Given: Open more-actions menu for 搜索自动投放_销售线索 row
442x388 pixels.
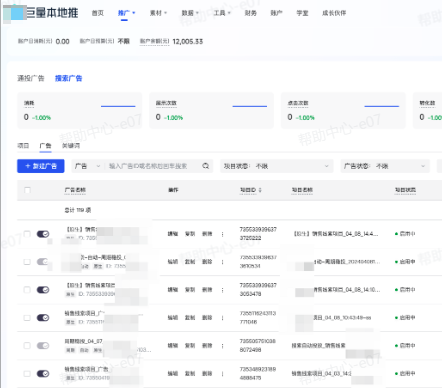Looking at the screenshot, I should point(223,346).
